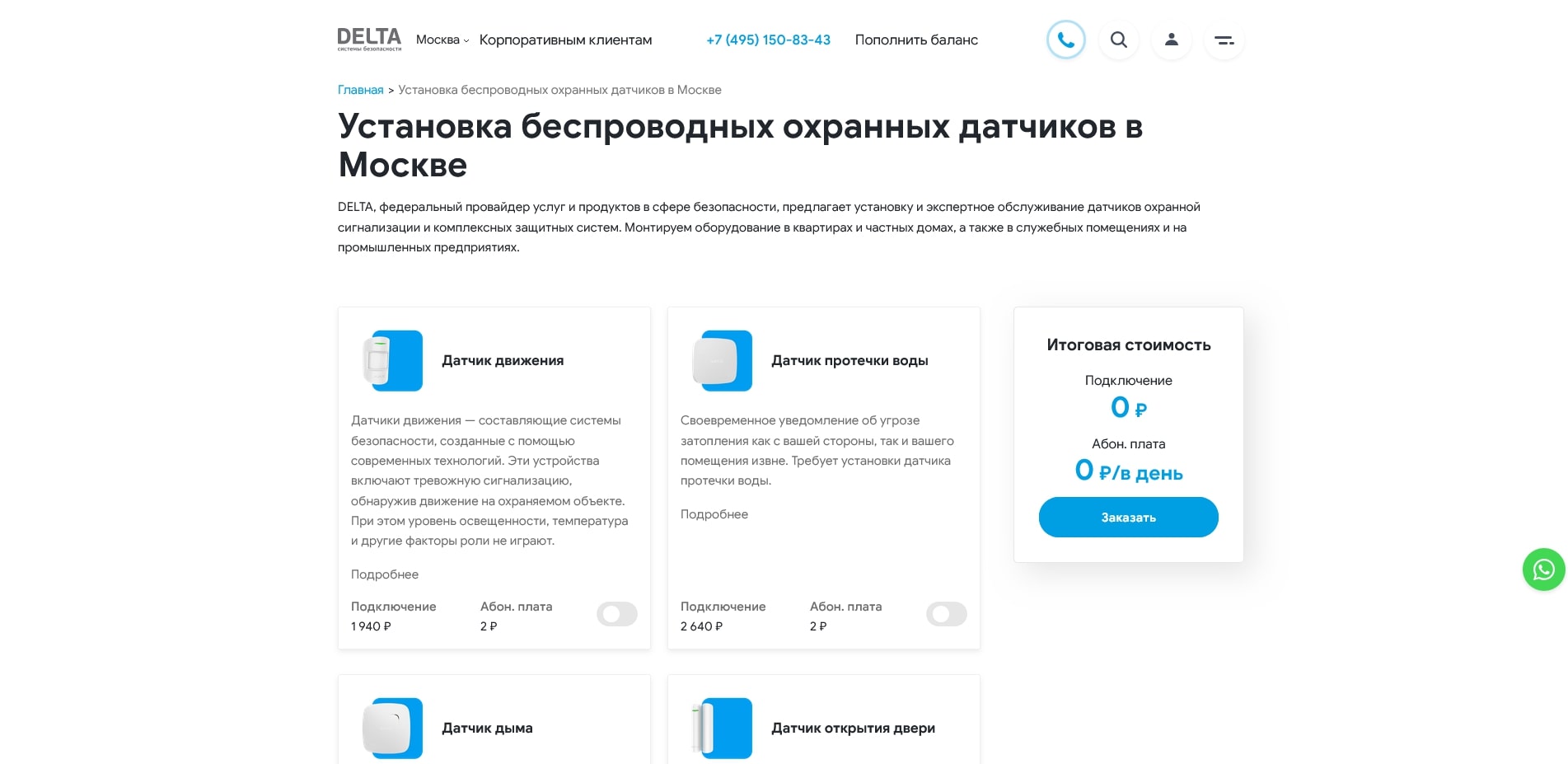Open the Подробнее details for Датчик движения
Viewport: 1568px width, 764px height.
click(x=384, y=574)
